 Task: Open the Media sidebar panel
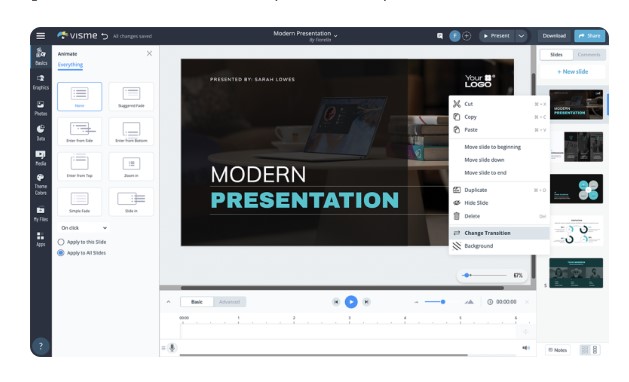(x=41, y=158)
